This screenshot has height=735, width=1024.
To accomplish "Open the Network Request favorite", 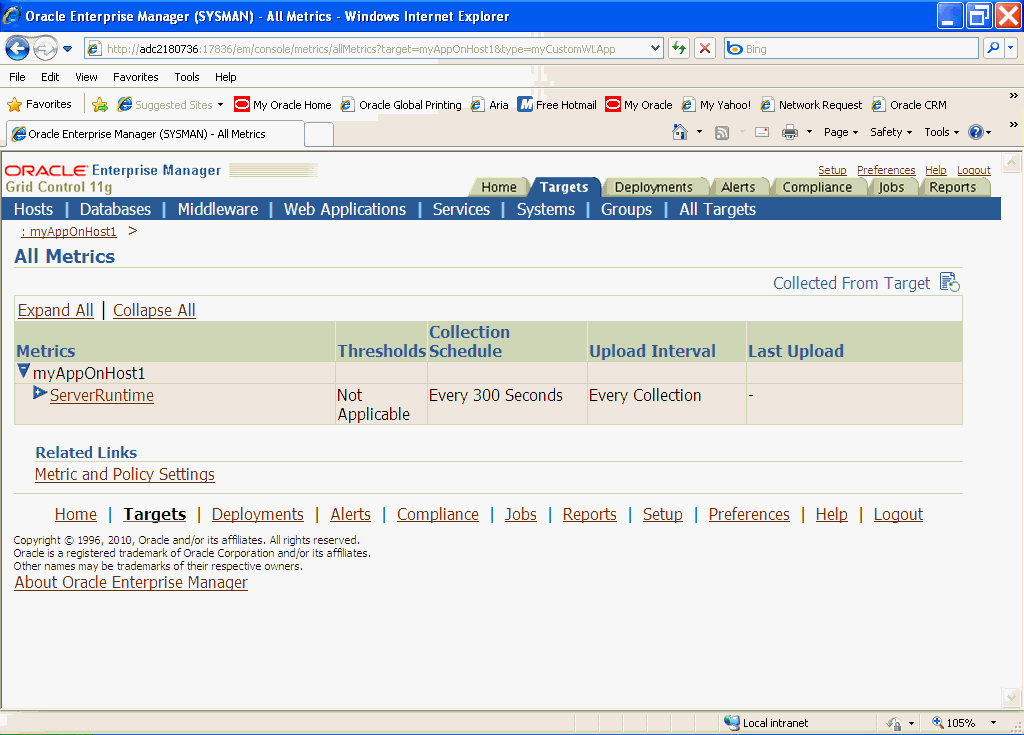I will [x=811, y=105].
